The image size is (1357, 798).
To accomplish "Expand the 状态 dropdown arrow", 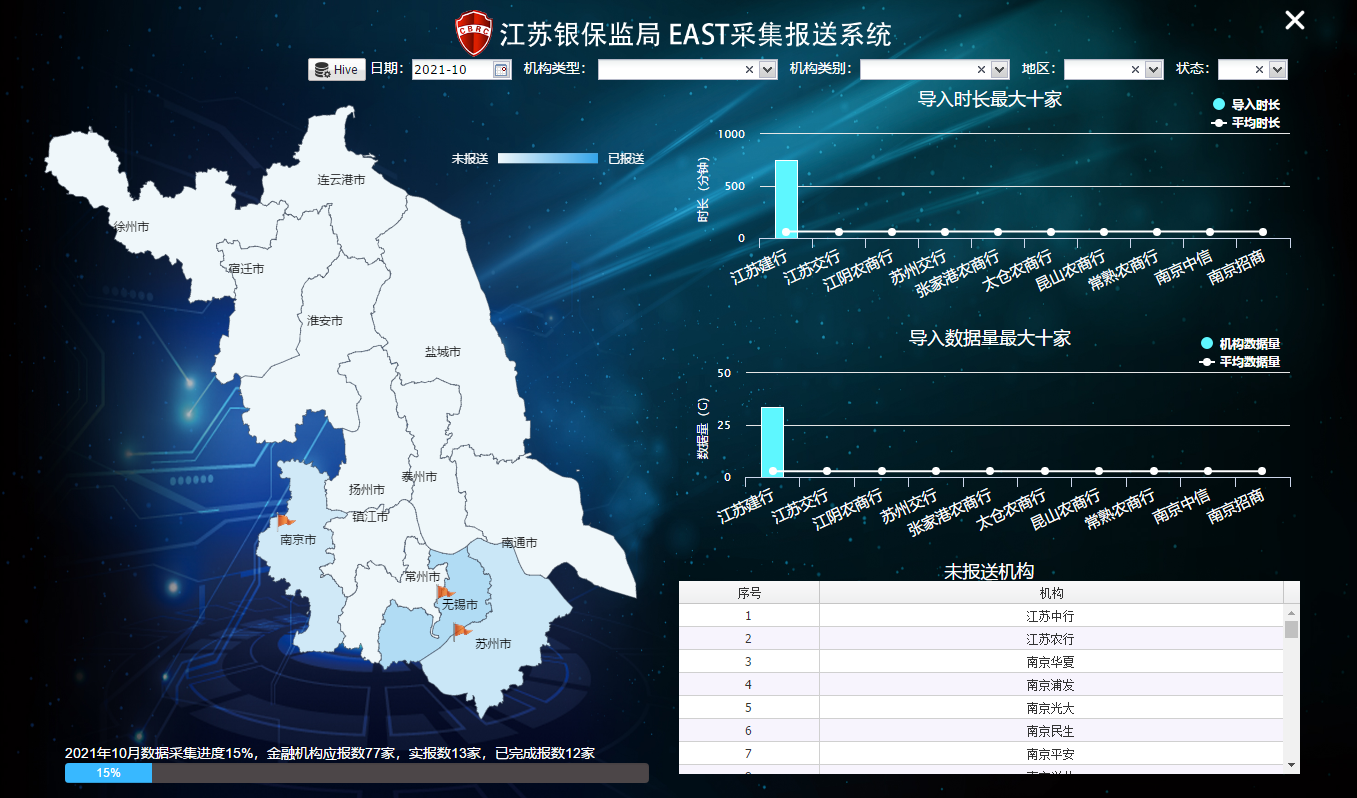I will click(x=1278, y=70).
